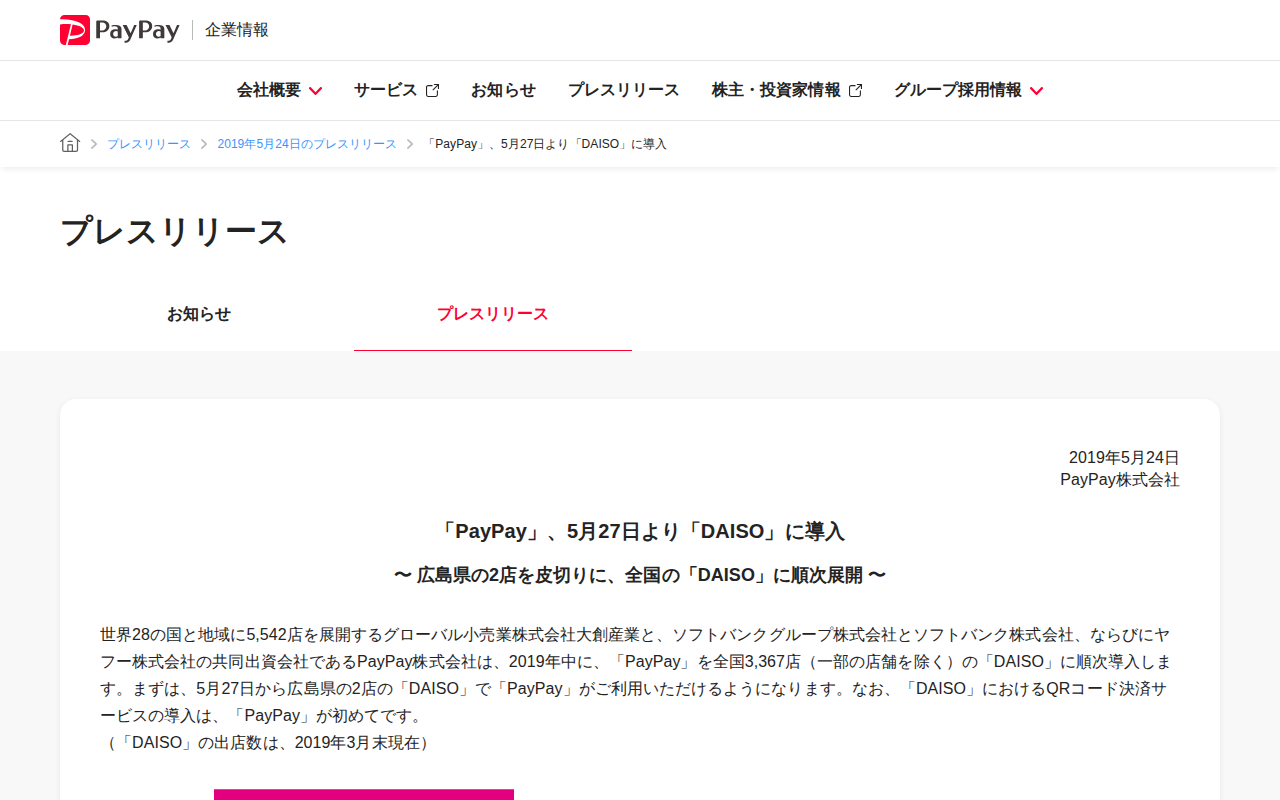Expand the 会社概要 chevron

click(x=315, y=91)
